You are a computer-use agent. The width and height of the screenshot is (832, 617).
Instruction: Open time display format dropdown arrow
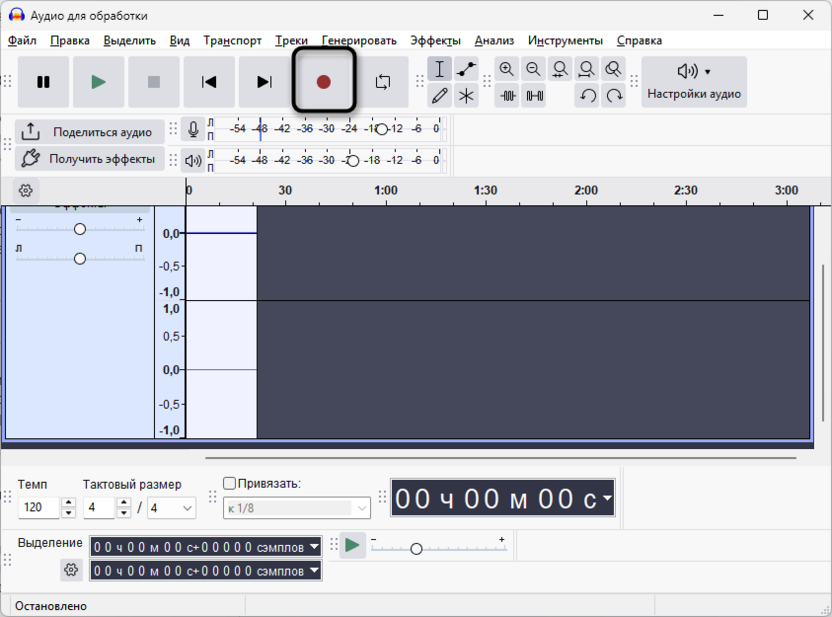coord(607,498)
